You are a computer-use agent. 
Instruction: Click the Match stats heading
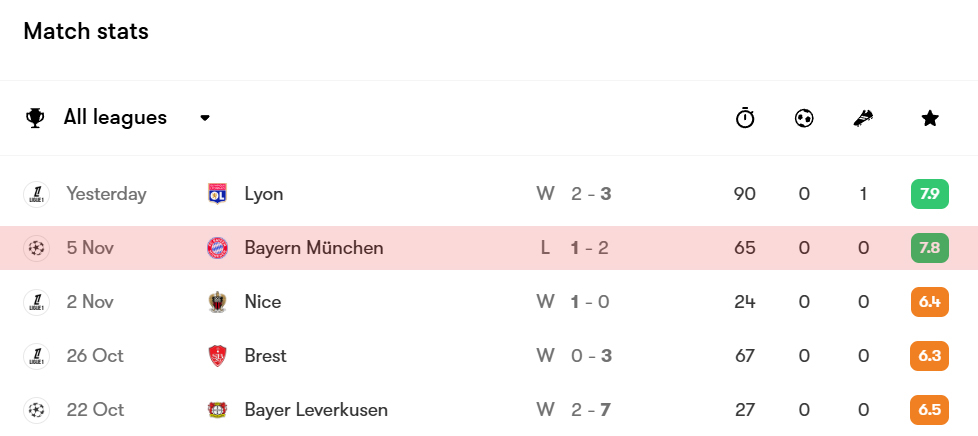click(x=86, y=32)
